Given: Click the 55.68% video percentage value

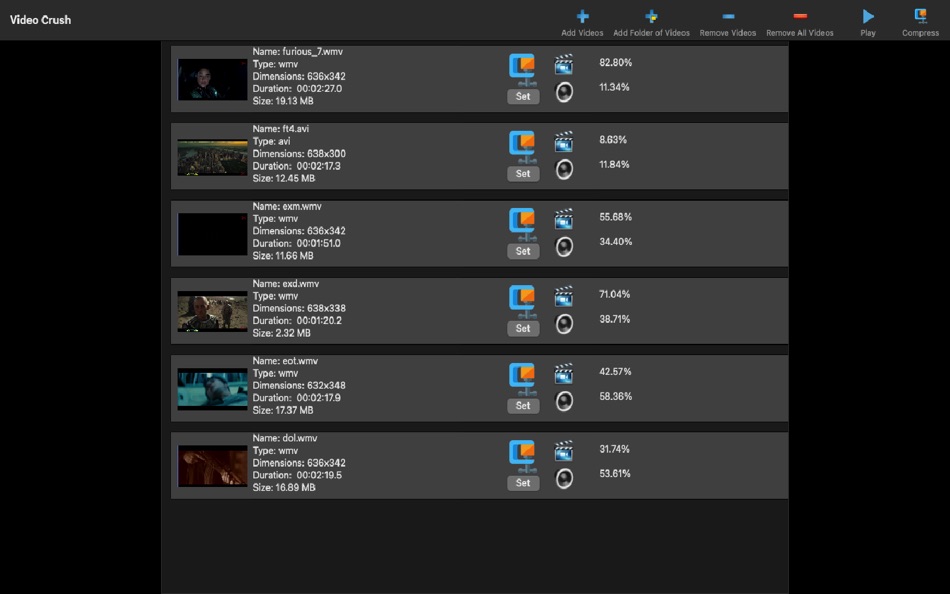Looking at the screenshot, I should pos(616,217).
